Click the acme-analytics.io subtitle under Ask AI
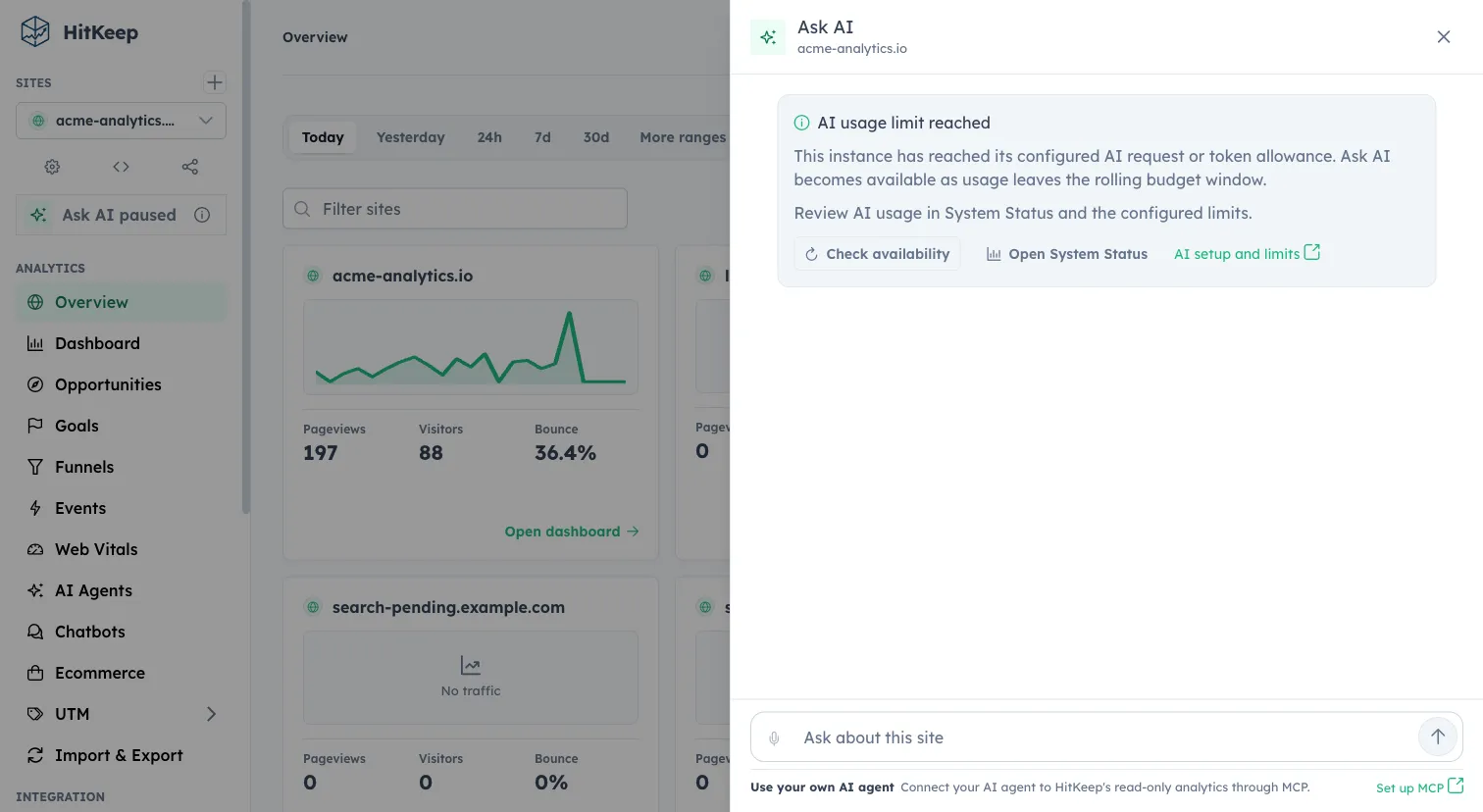1483x812 pixels. [x=852, y=49]
